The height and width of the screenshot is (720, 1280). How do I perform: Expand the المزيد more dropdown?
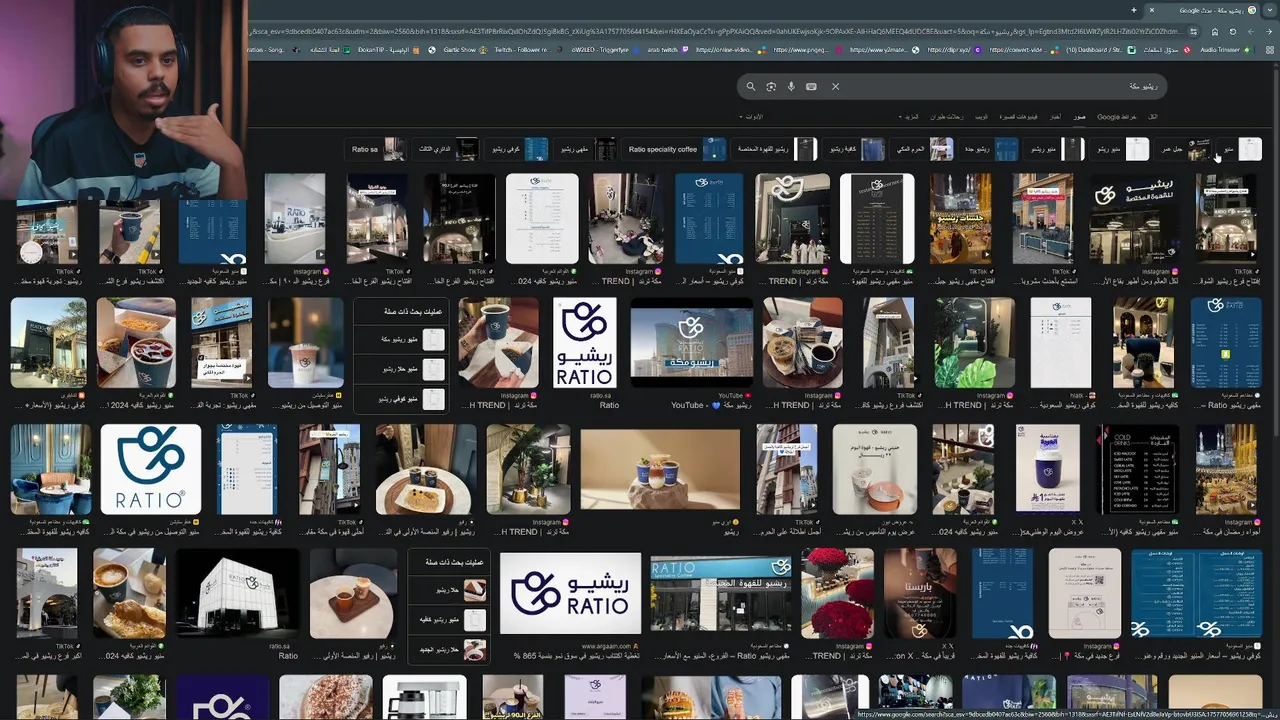(x=910, y=117)
